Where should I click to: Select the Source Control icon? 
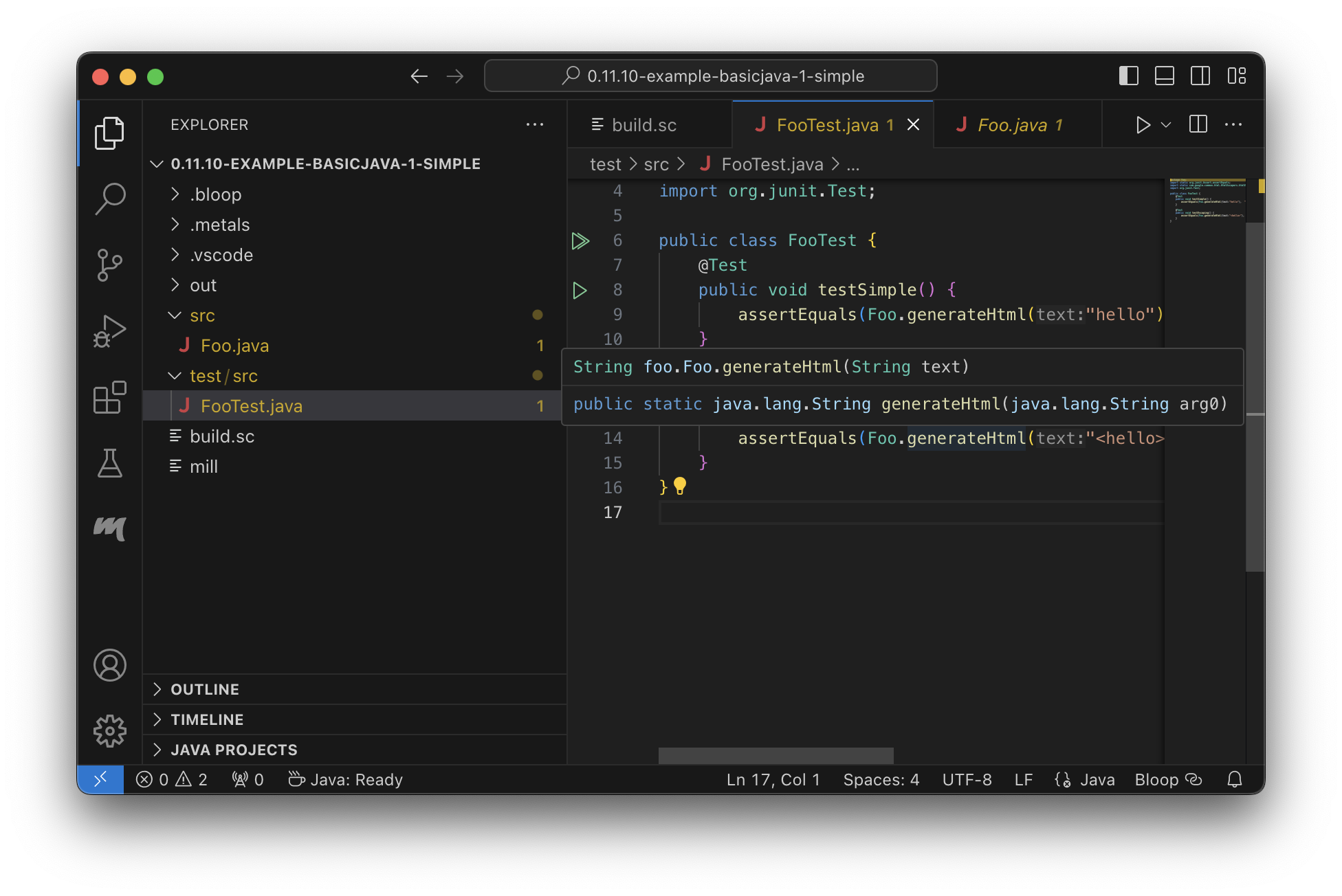click(x=110, y=265)
